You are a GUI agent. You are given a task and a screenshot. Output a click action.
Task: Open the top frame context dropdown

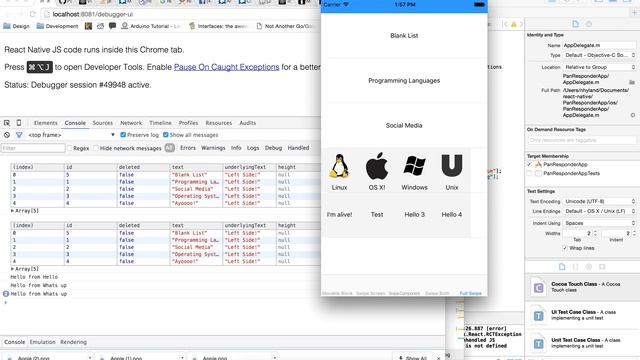point(71,135)
